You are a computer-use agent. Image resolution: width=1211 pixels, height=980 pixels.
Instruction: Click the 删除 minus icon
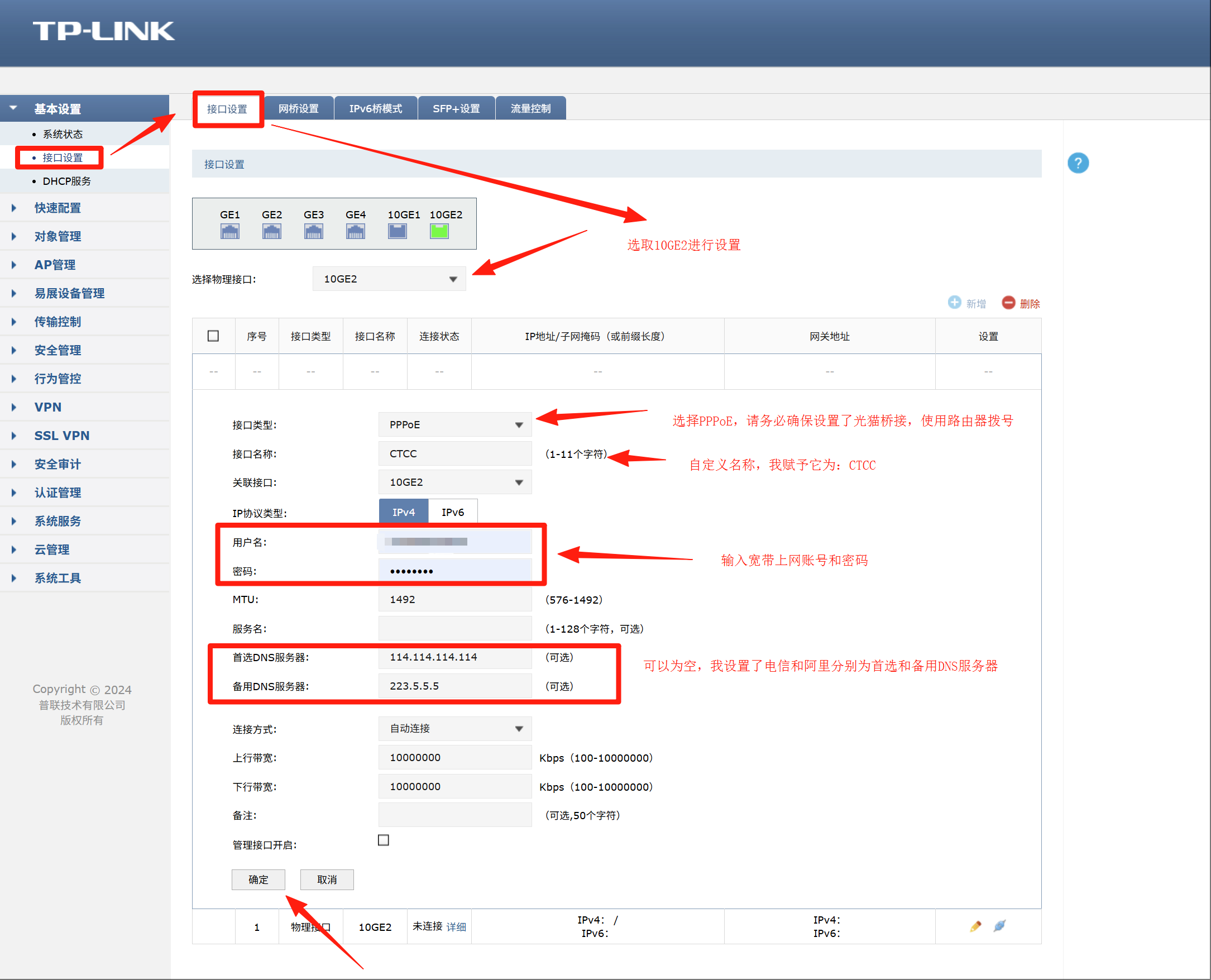(x=1009, y=303)
